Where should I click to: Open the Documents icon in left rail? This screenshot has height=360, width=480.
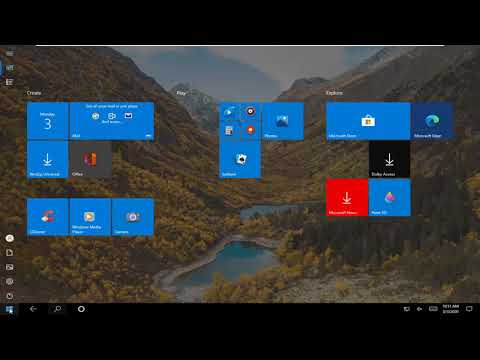10,253
